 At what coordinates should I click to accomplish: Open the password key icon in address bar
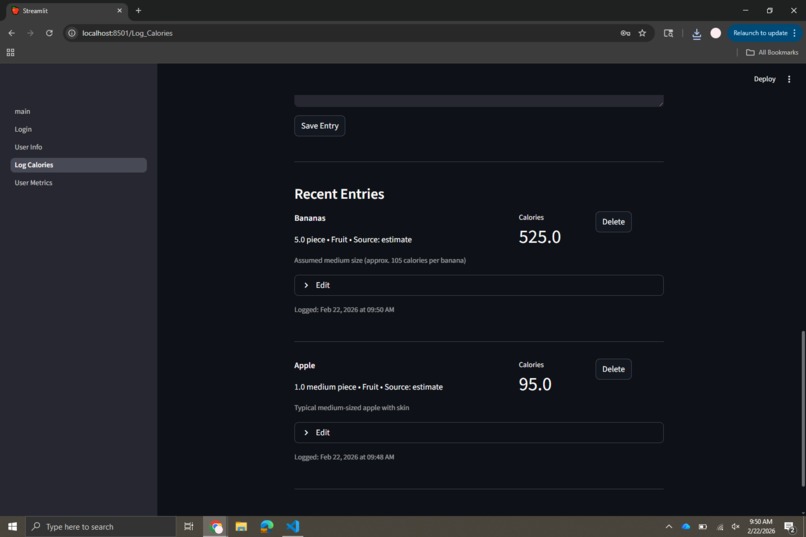[x=625, y=33]
